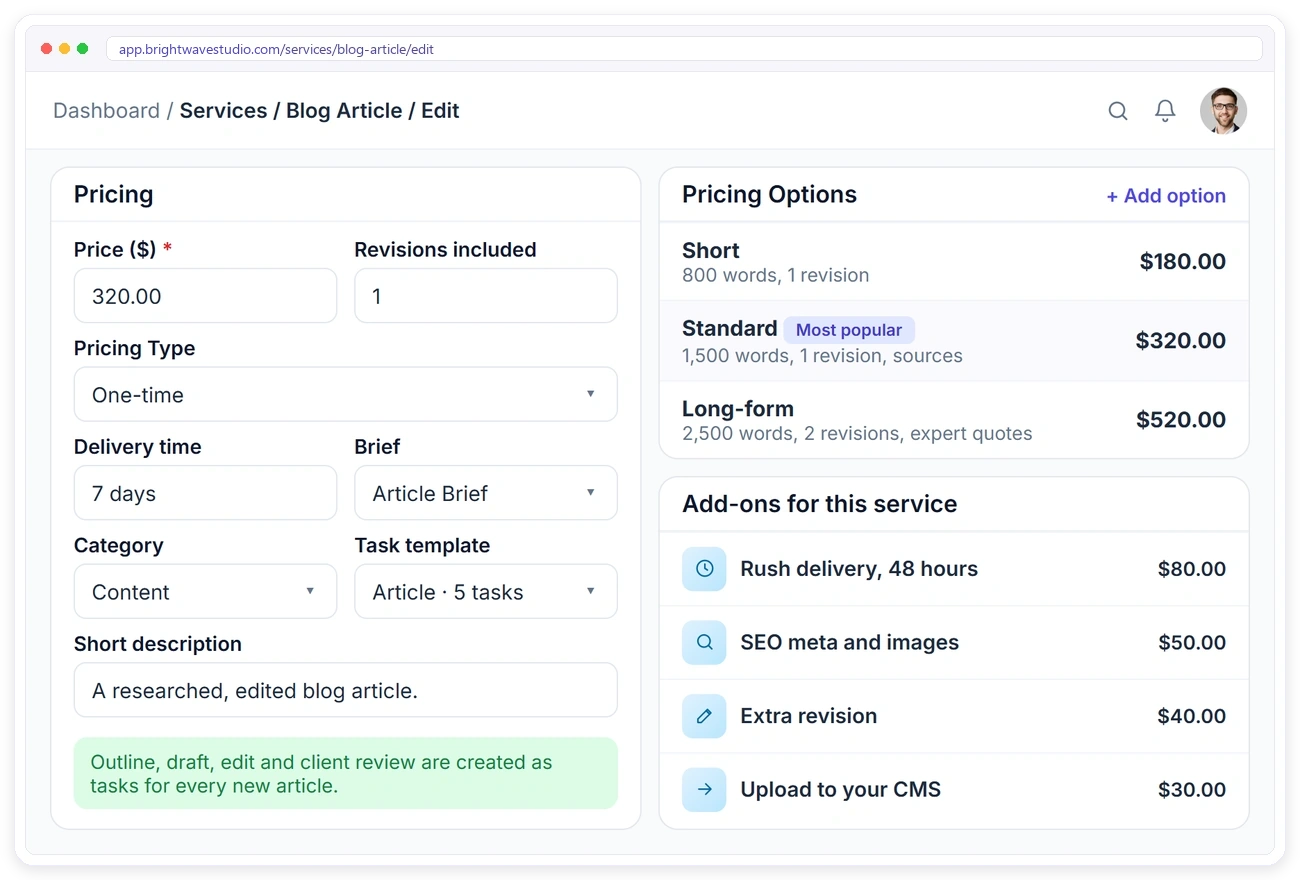Click the green task creation notice
The image size is (1300, 880).
tap(346, 774)
